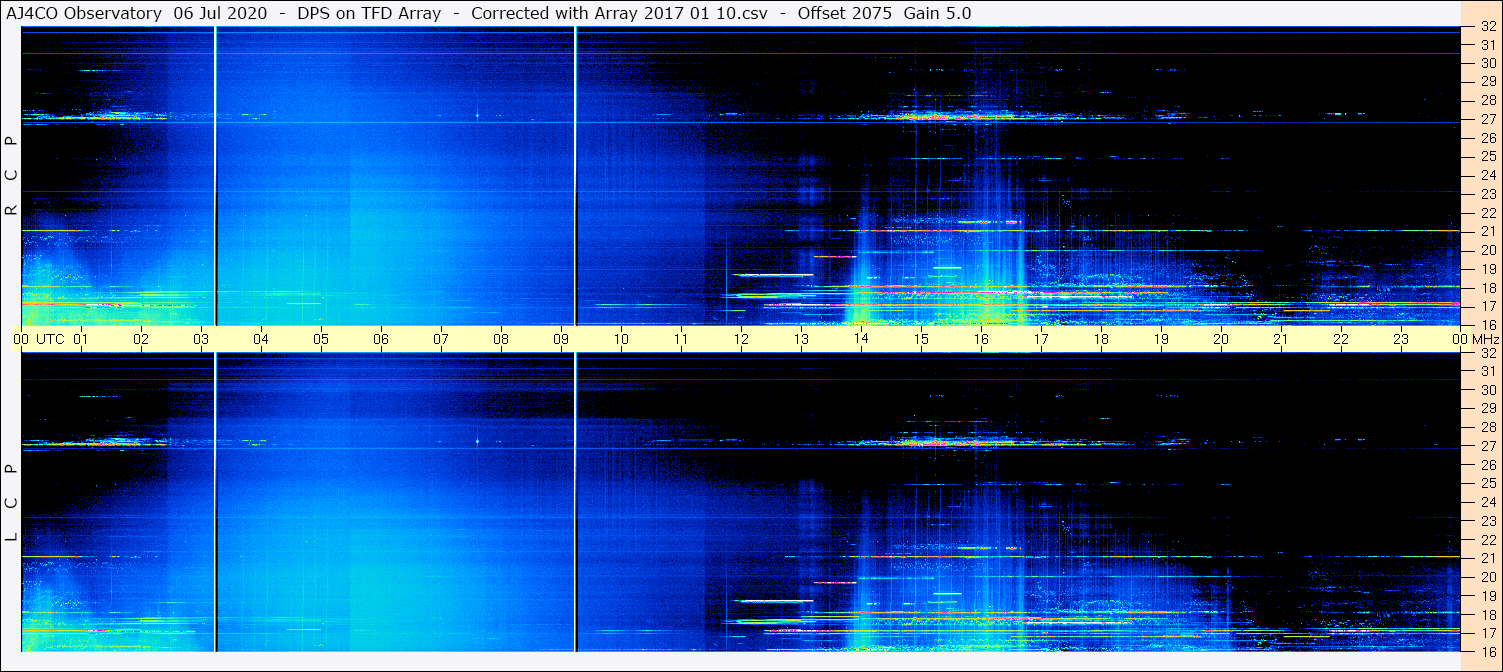This screenshot has height=672, width=1503.
Task: Select the date 06 Jul 2020
Action: pyautogui.click(x=220, y=13)
